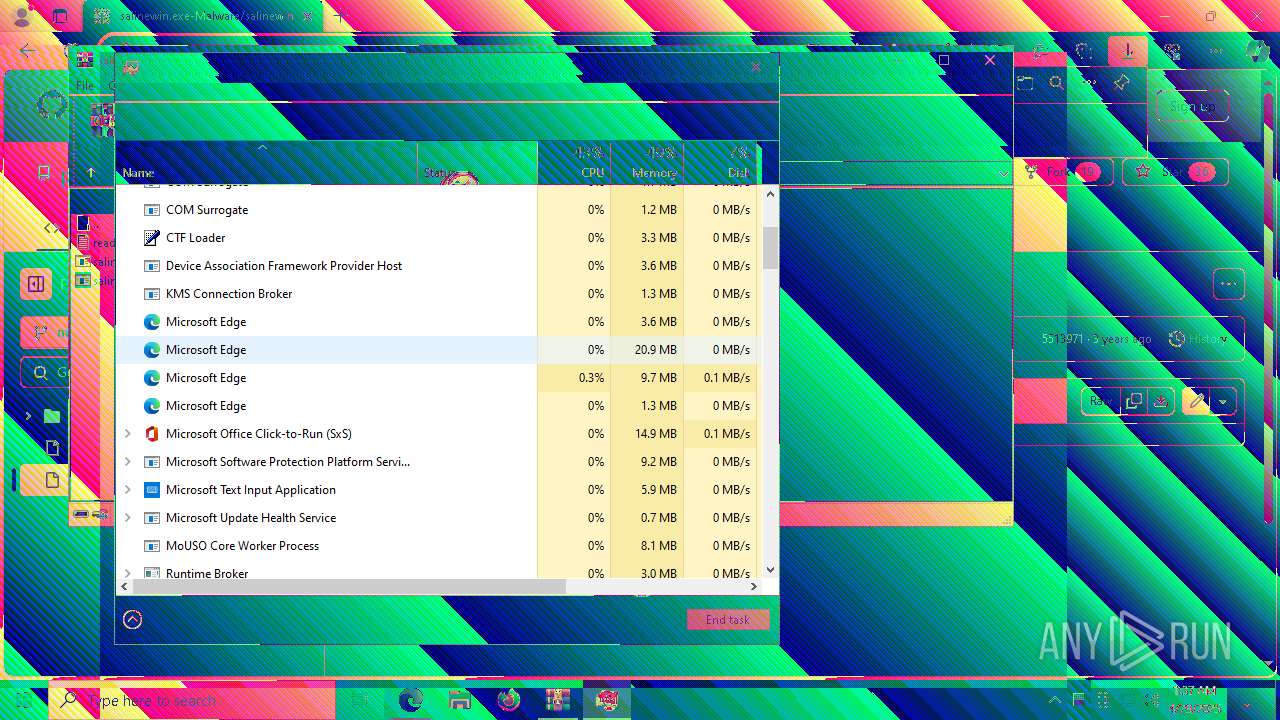The height and width of the screenshot is (720, 1280).
Task: Open the file History link
Action: [1199, 339]
